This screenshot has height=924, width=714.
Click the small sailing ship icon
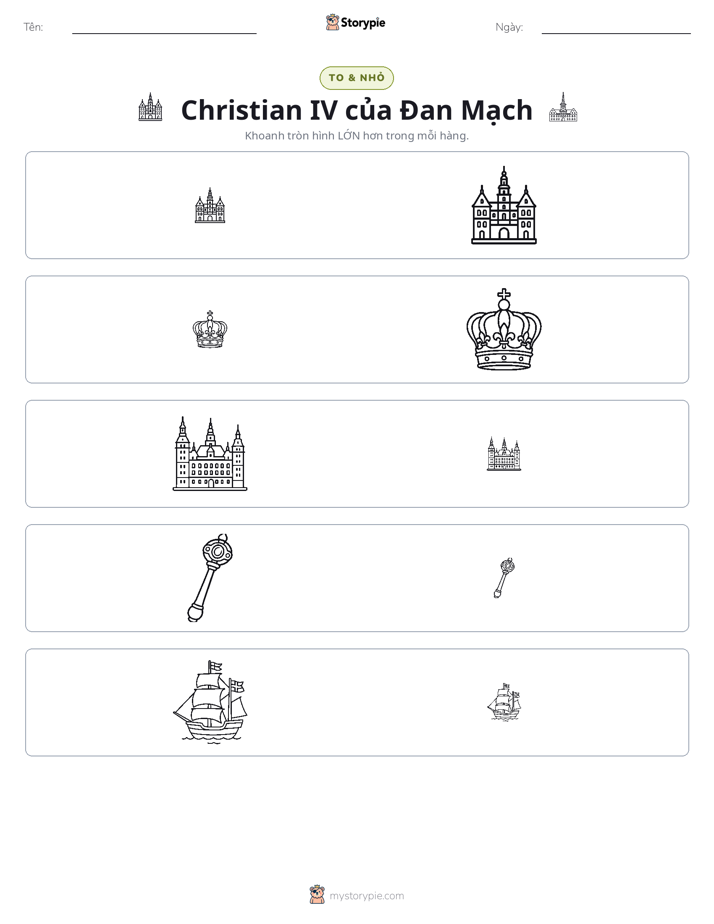504,702
